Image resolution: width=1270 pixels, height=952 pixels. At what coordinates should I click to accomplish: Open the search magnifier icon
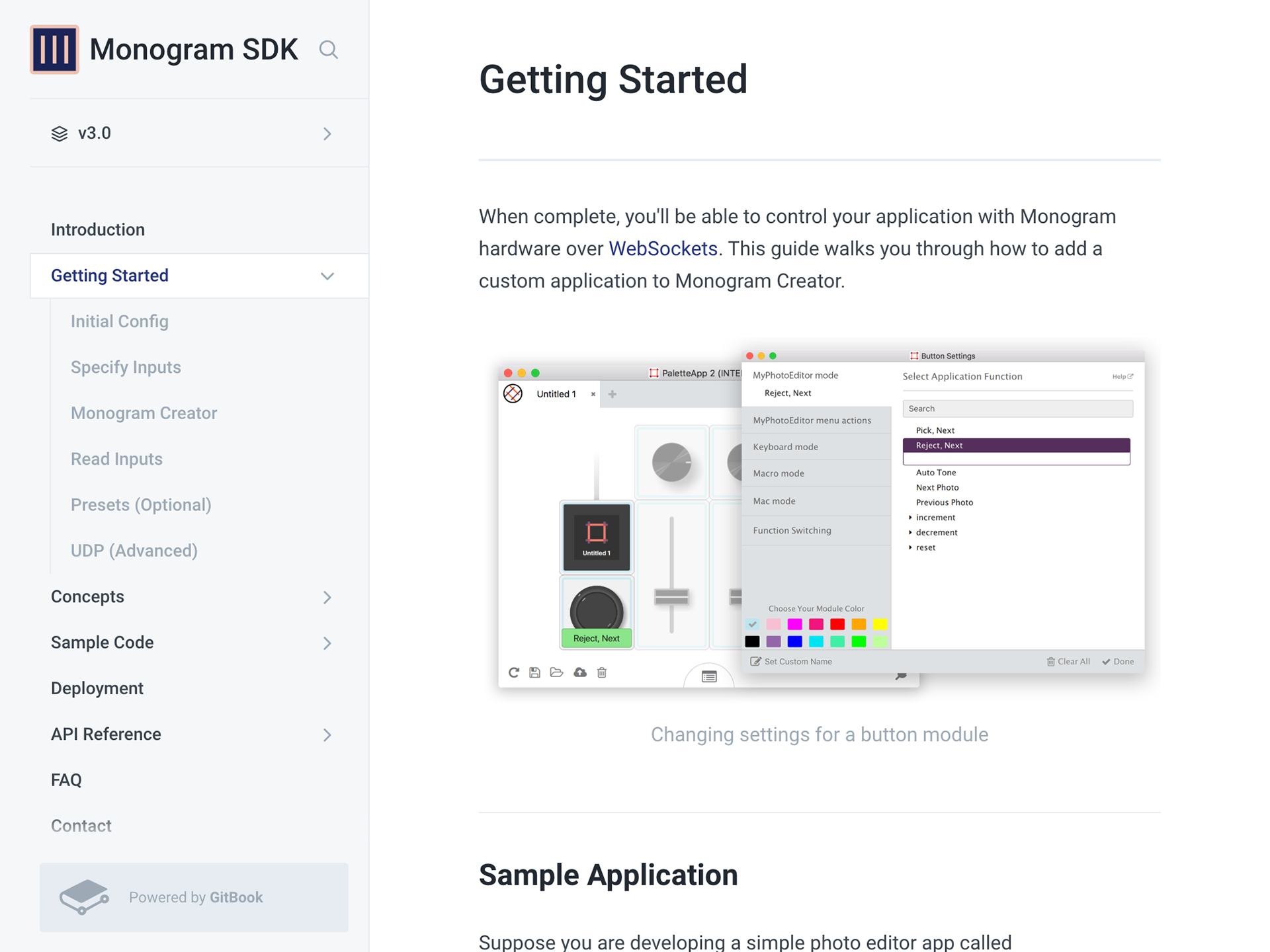tap(329, 50)
